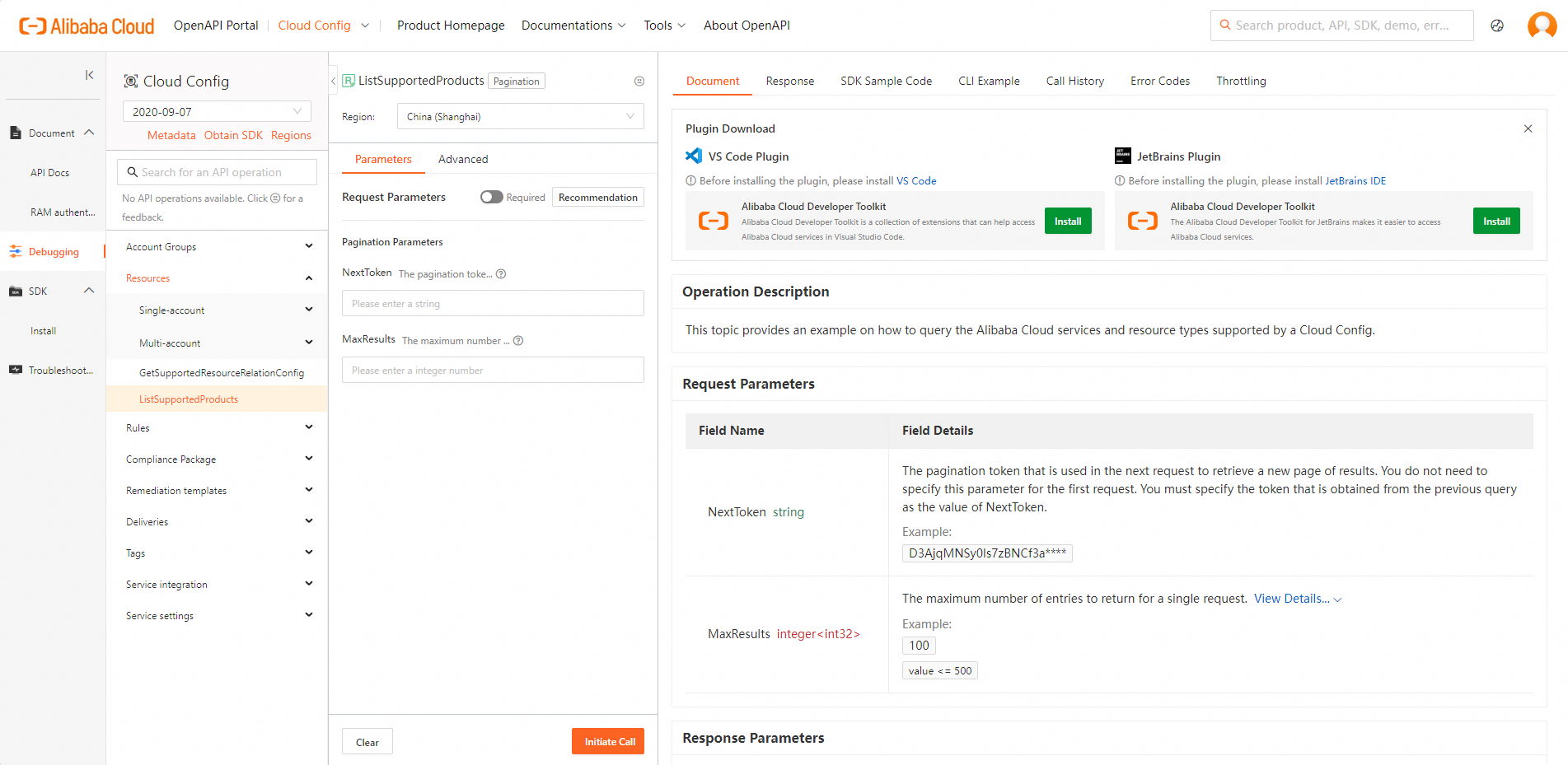The height and width of the screenshot is (765, 1568).
Task: Open the Region dropdown China (Shanghai)
Action: pos(520,116)
